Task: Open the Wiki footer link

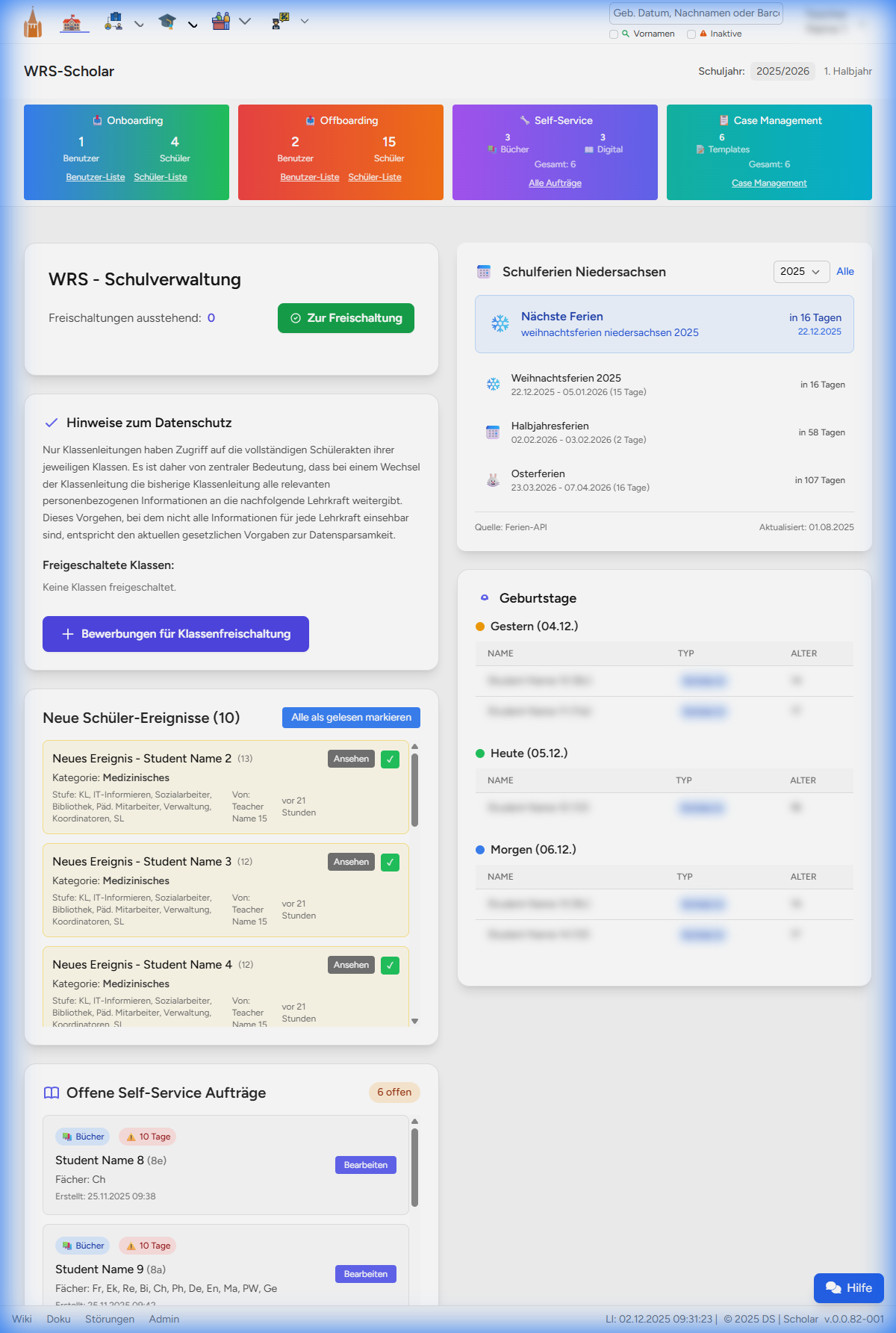Action: pos(22,1319)
